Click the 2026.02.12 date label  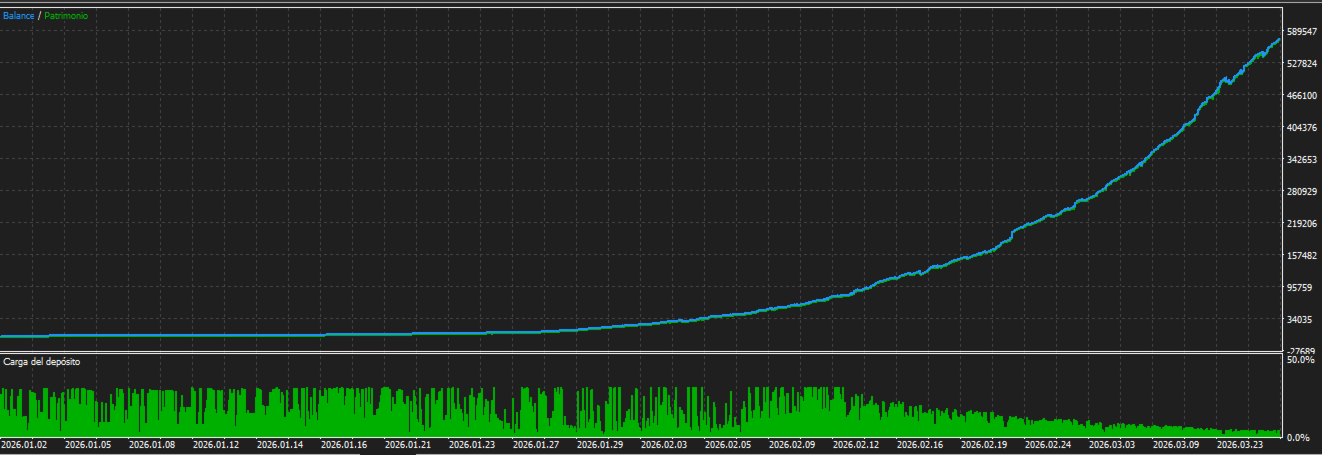click(x=856, y=444)
